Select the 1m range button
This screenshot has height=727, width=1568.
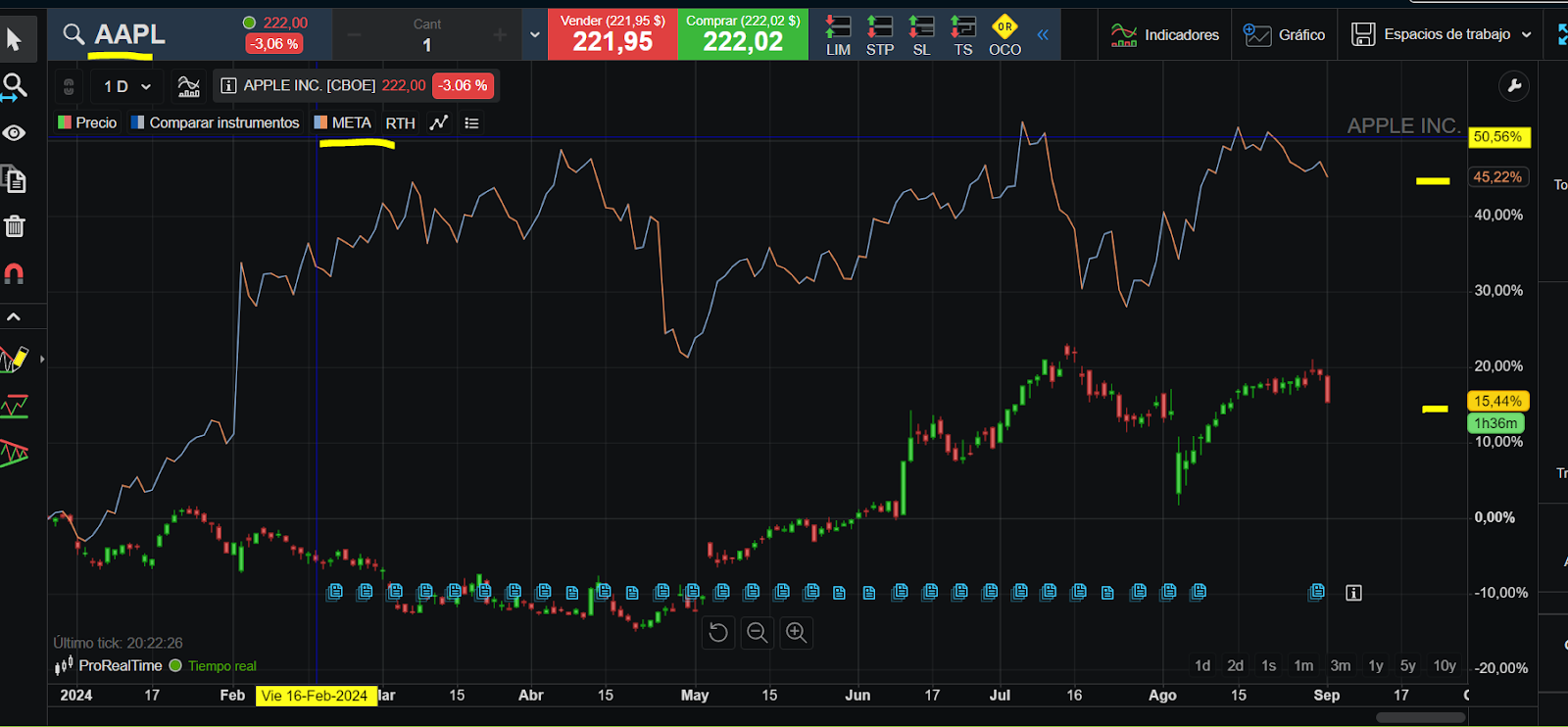[x=1303, y=665]
